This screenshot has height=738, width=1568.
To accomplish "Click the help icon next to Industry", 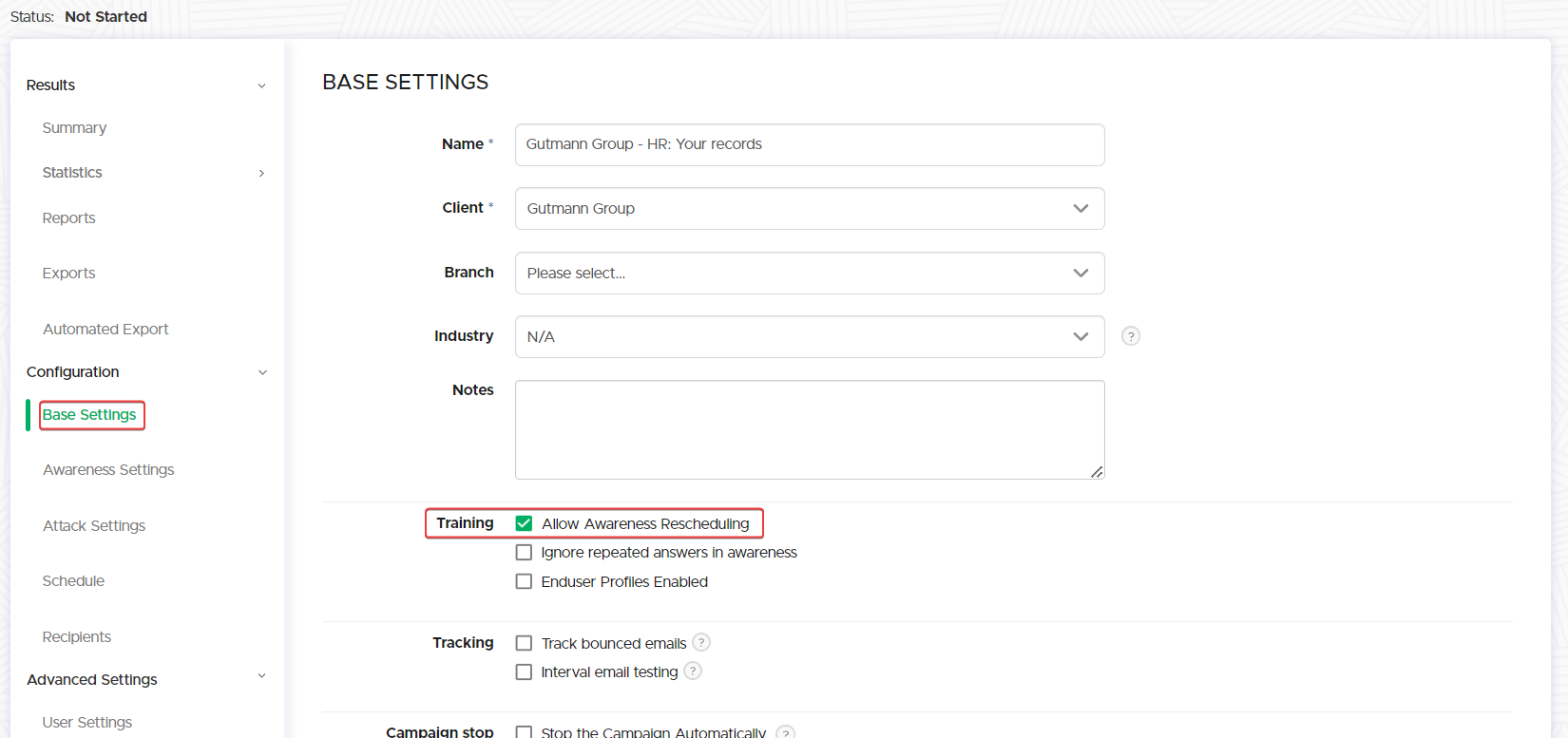I will [1130, 336].
